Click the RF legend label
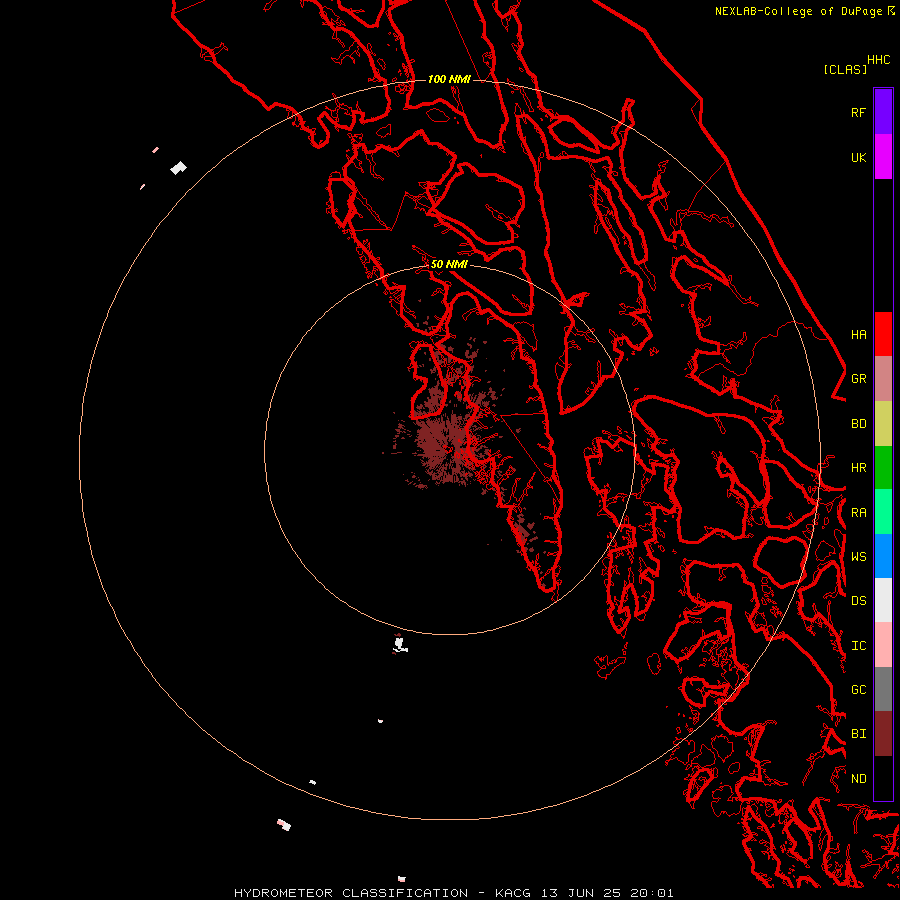 tap(858, 112)
